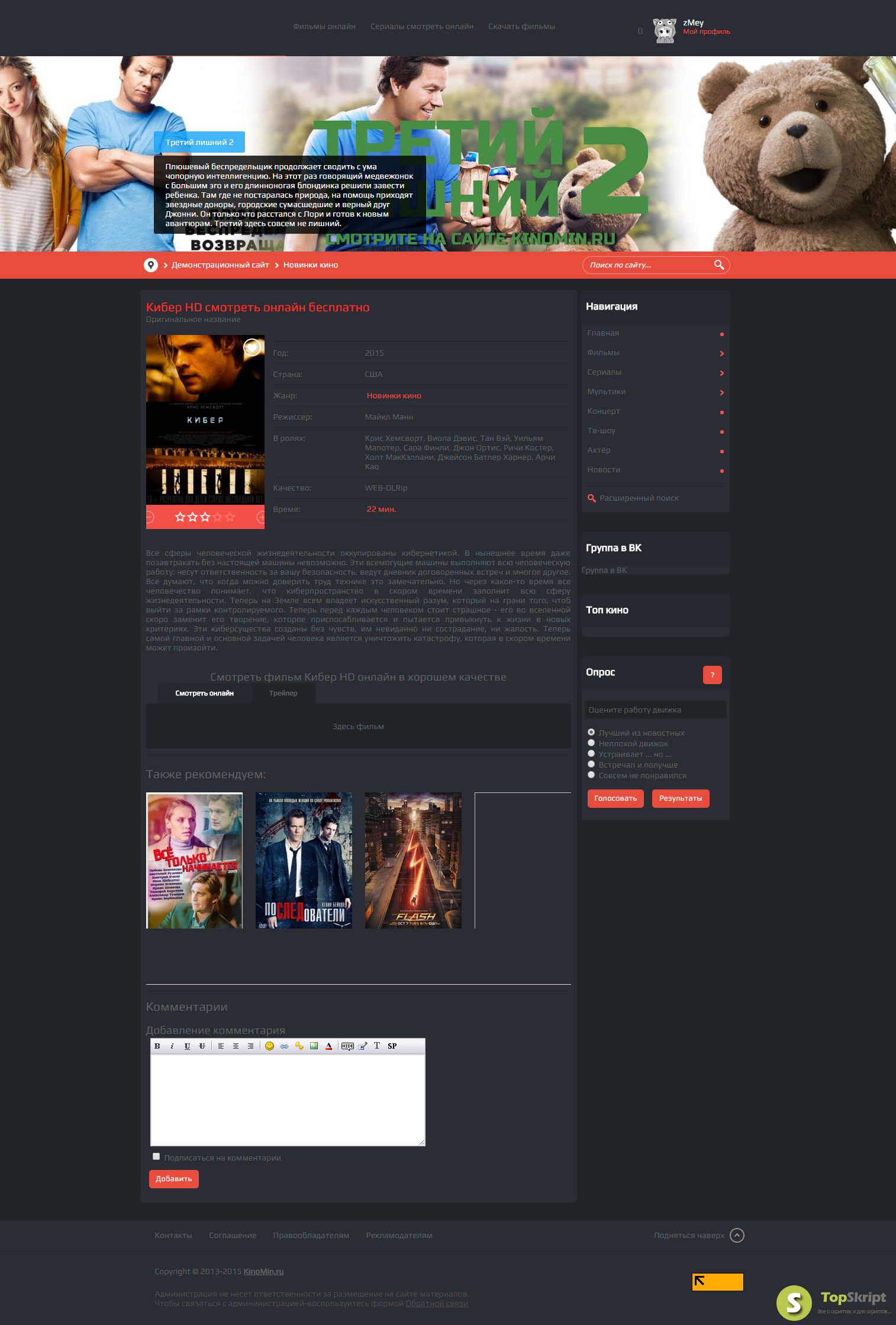Open the 'Последователи' recommended poster
This screenshot has width=896, height=1325.
304,860
